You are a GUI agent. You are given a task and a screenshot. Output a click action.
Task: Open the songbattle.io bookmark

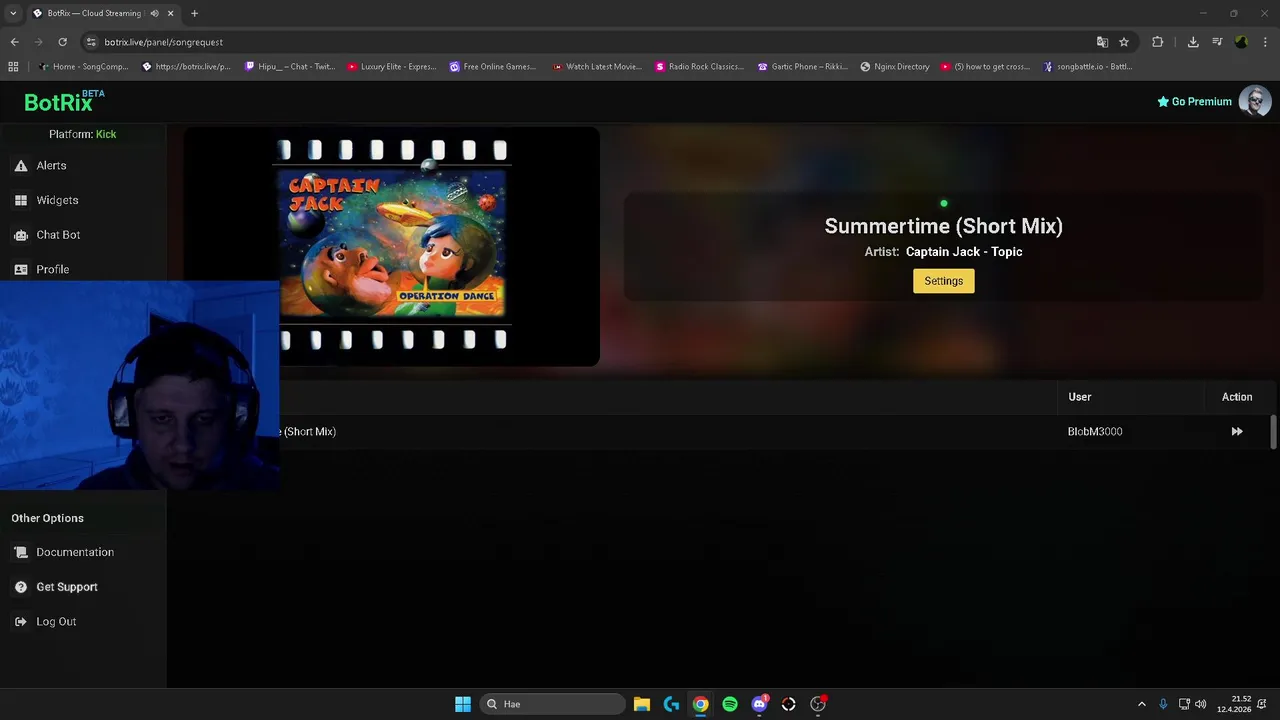pos(1088,67)
